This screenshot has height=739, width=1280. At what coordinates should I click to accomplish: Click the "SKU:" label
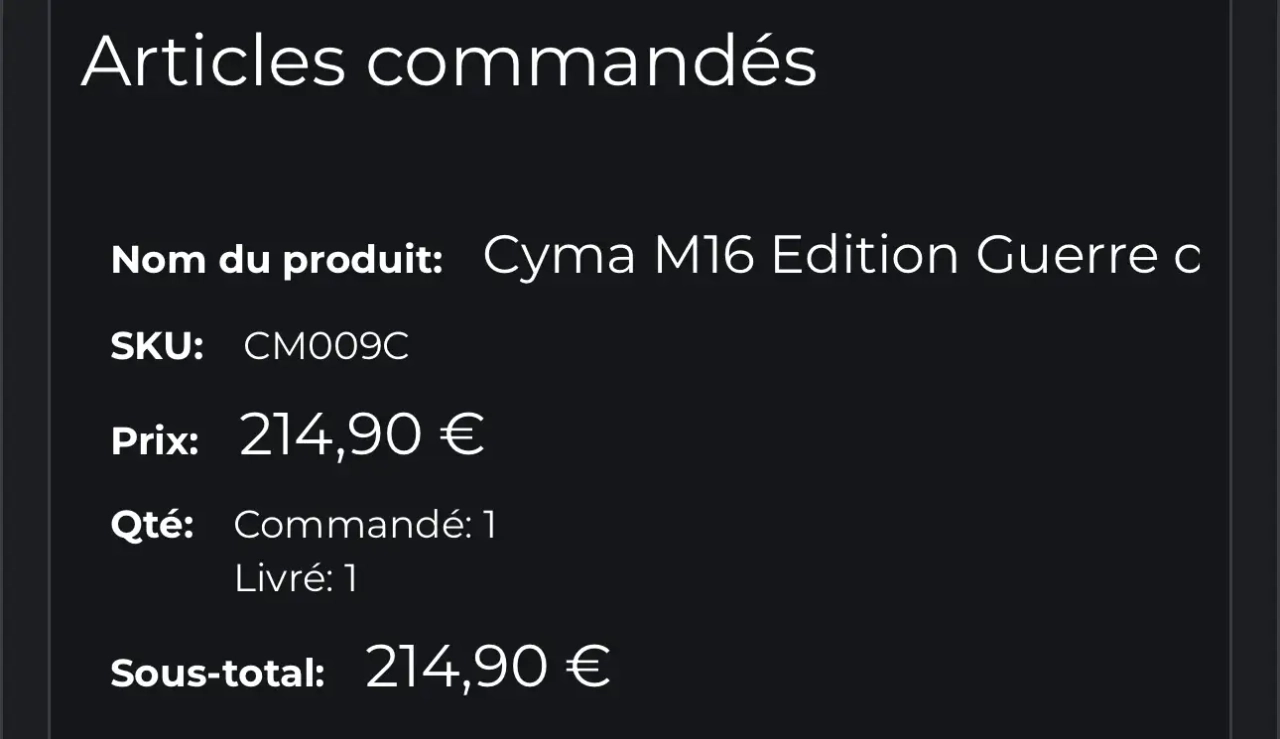coord(157,348)
